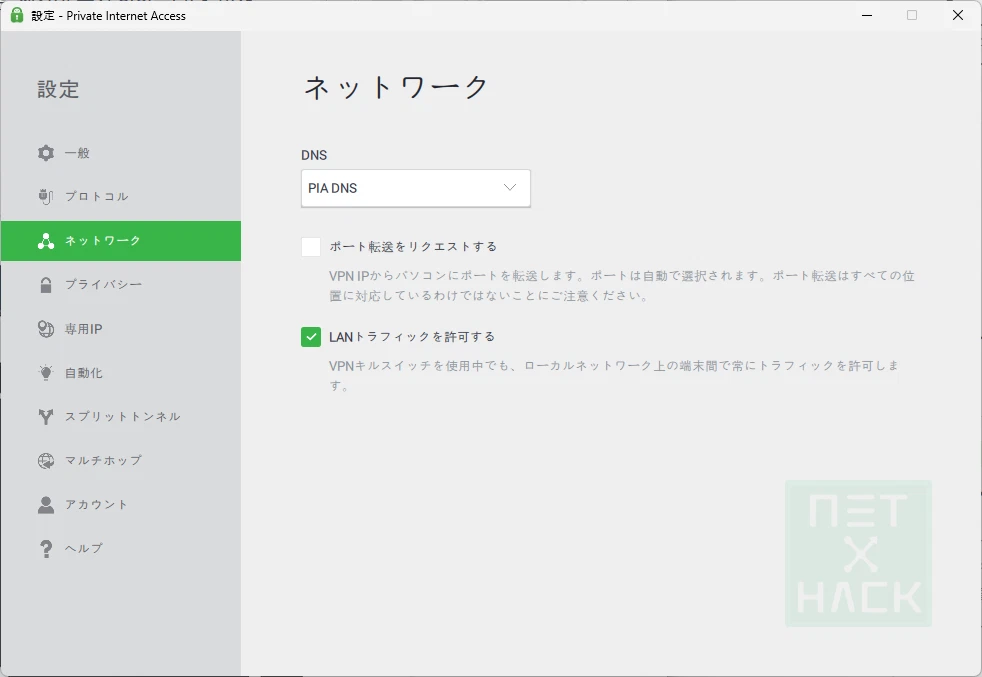The width and height of the screenshot is (982, 677).
Task: Open the スプリットトンネル settings page
Action: pos(122,417)
